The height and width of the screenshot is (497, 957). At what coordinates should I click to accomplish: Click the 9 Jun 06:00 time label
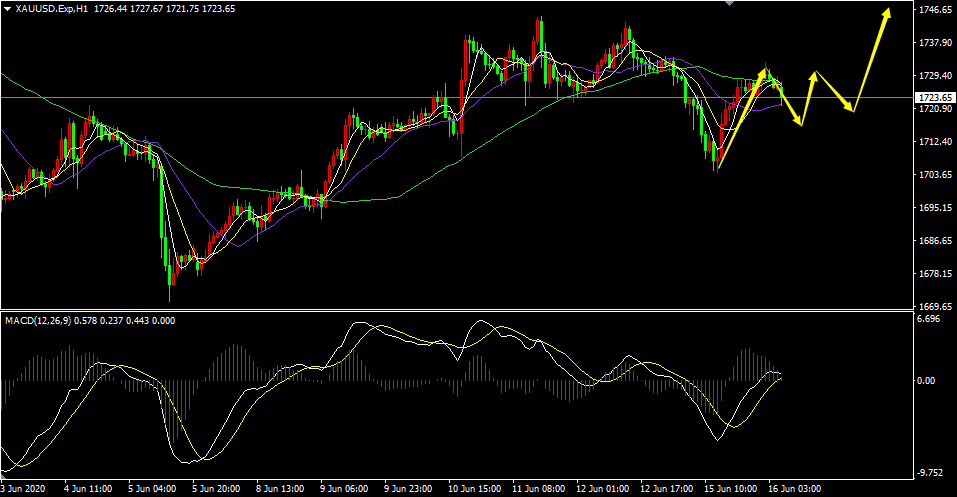pos(344,489)
